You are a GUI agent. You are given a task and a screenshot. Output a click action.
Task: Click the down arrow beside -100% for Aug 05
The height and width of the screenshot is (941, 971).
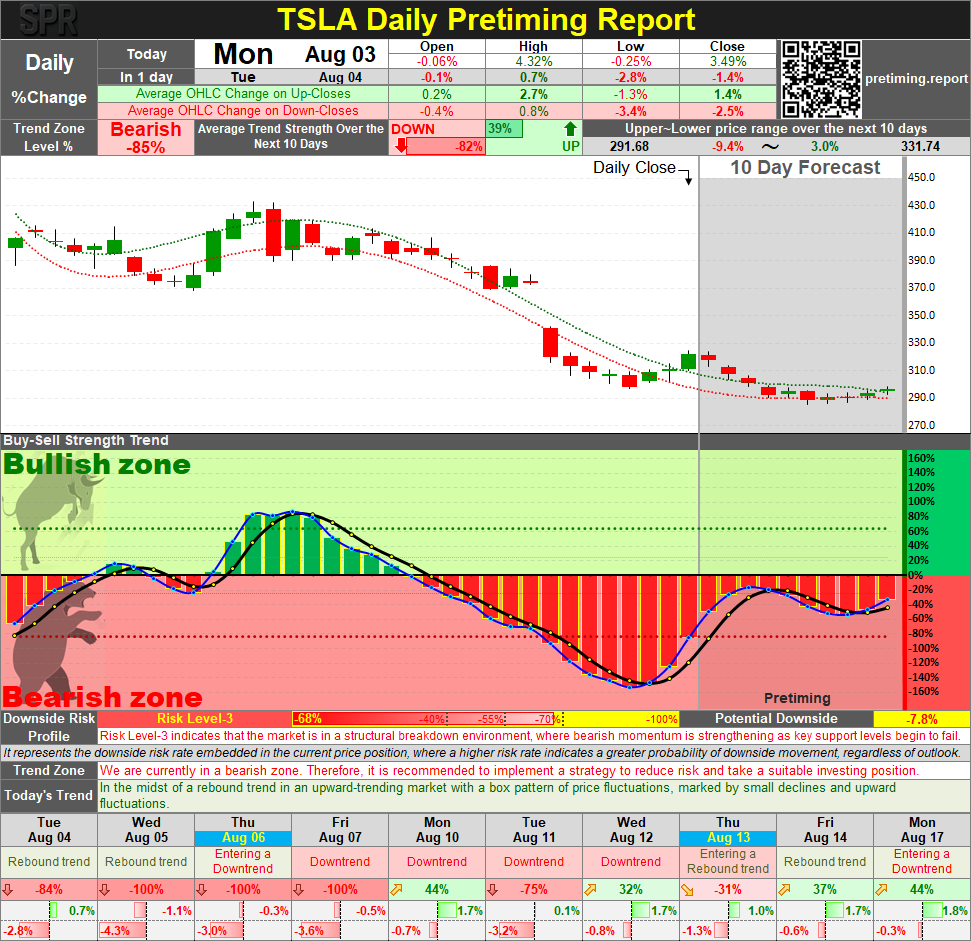click(105, 890)
